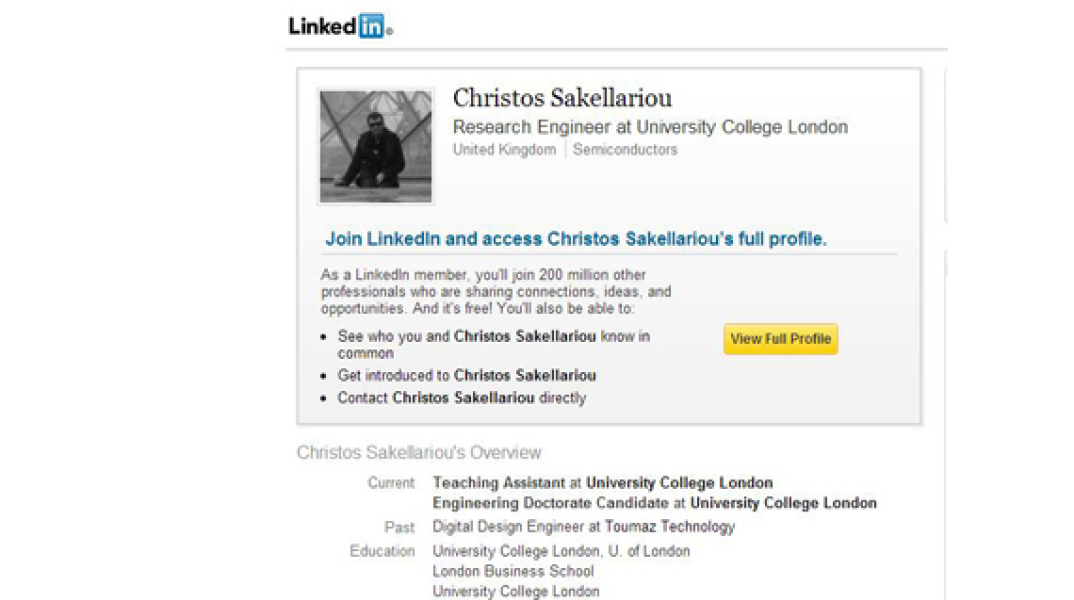Open the profile photo thumbnail
The width and height of the screenshot is (1074, 600).
coord(375,146)
